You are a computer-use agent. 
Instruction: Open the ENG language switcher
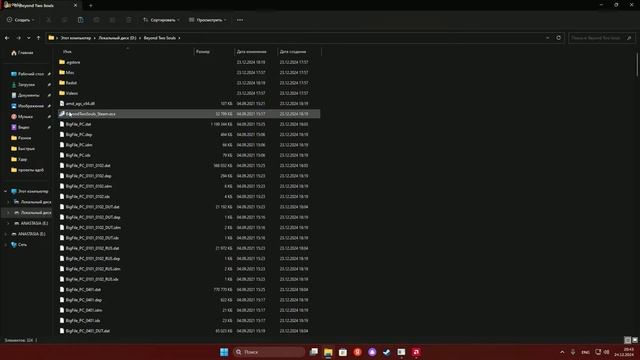click(586, 352)
